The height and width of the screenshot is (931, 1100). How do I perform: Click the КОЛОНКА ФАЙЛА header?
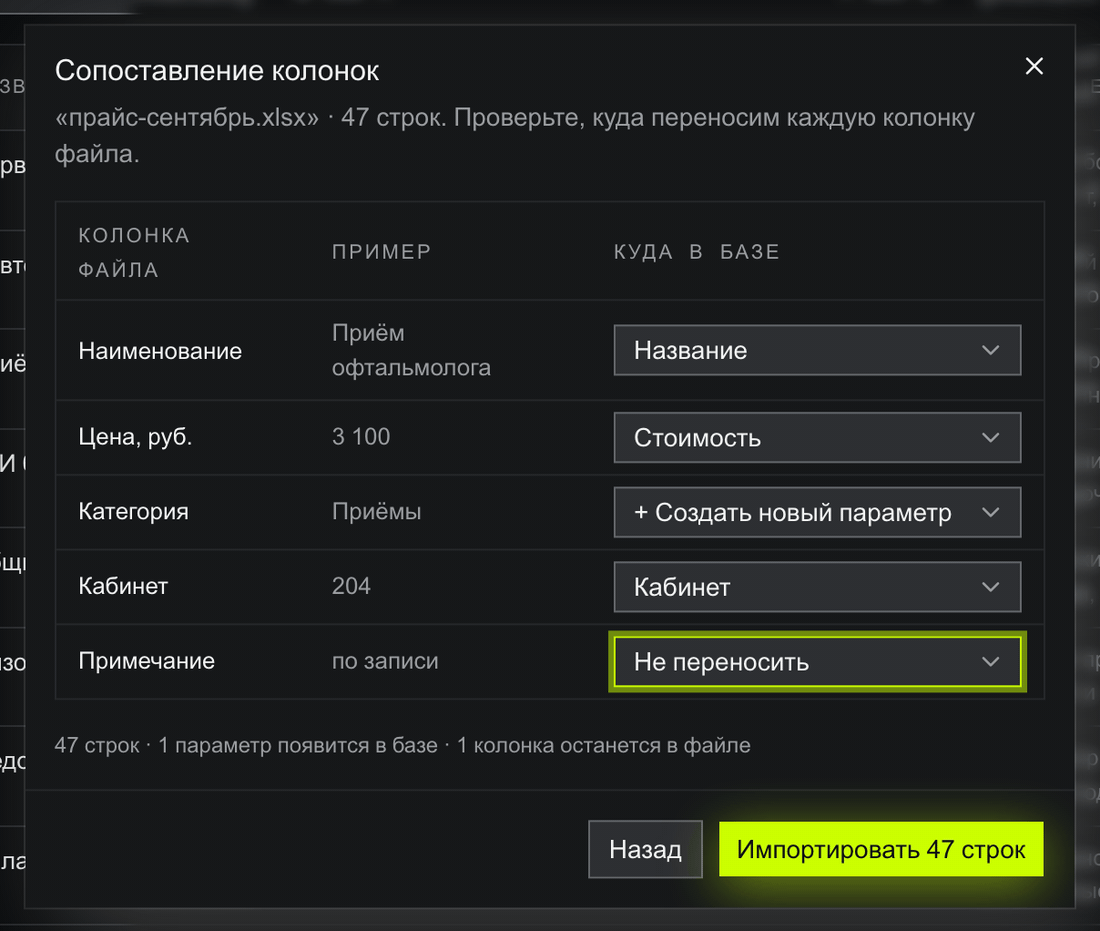point(134,252)
